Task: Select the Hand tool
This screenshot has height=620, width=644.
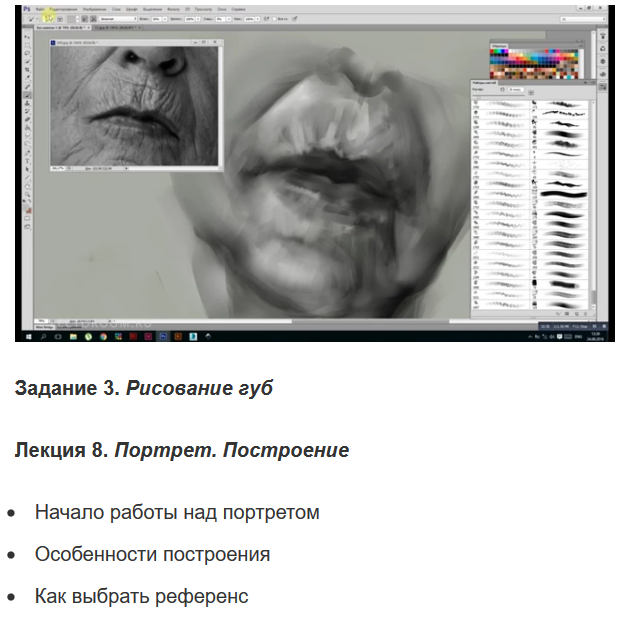Action: tap(27, 186)
